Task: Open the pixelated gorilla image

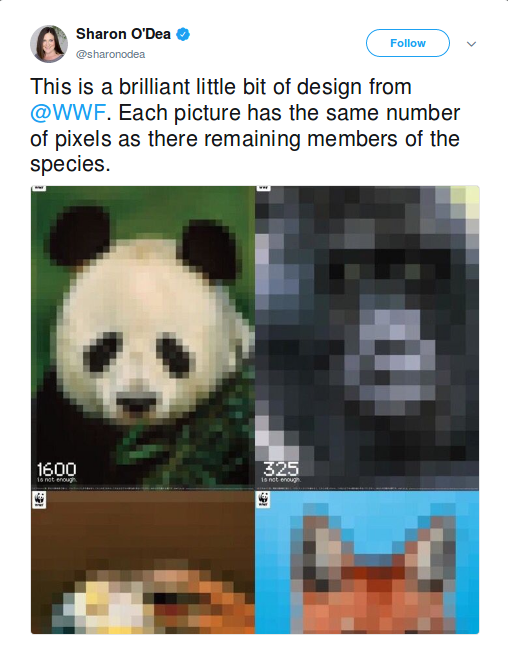Action: pos(367,337)
